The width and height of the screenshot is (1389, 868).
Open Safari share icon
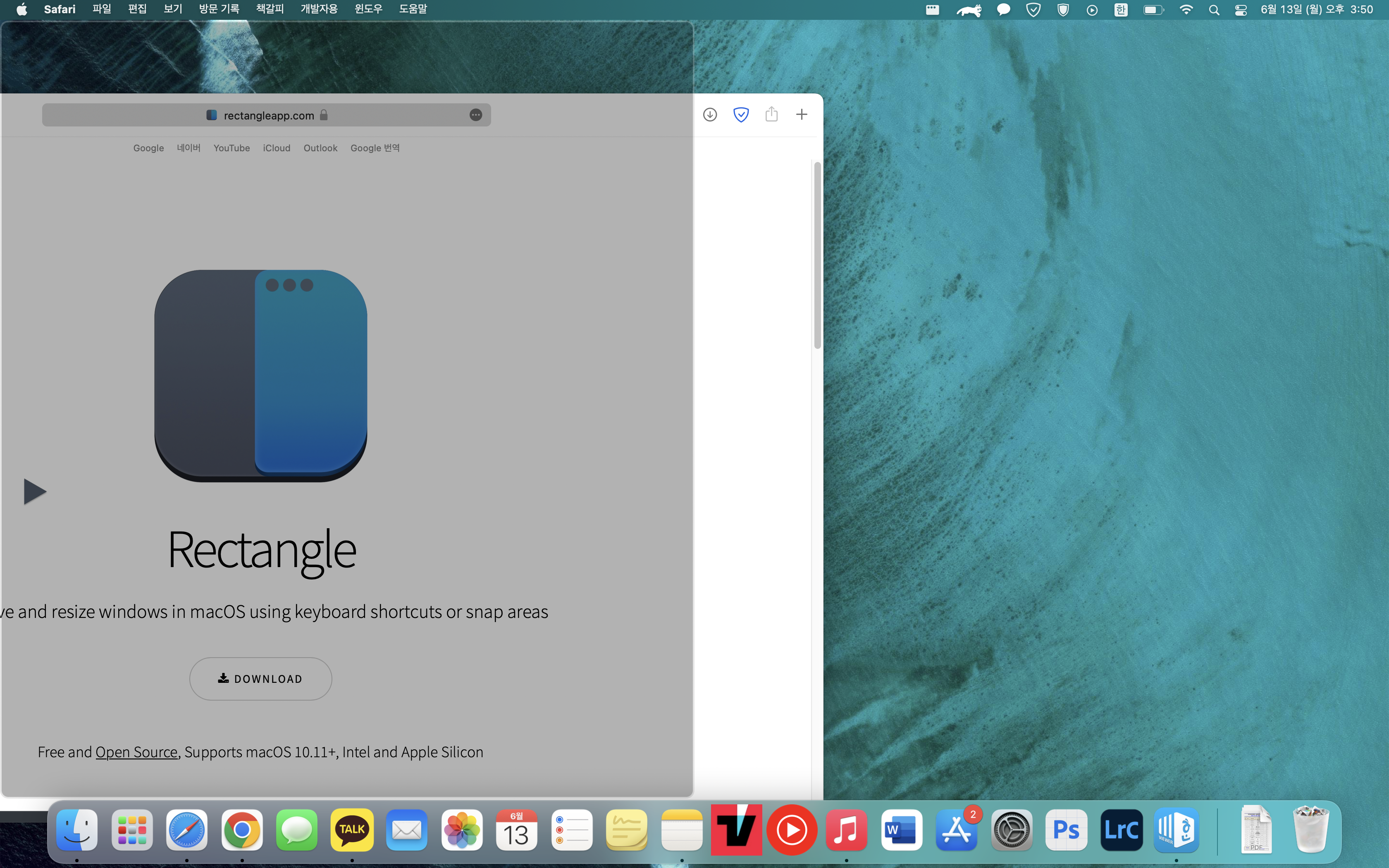[771, 114]
